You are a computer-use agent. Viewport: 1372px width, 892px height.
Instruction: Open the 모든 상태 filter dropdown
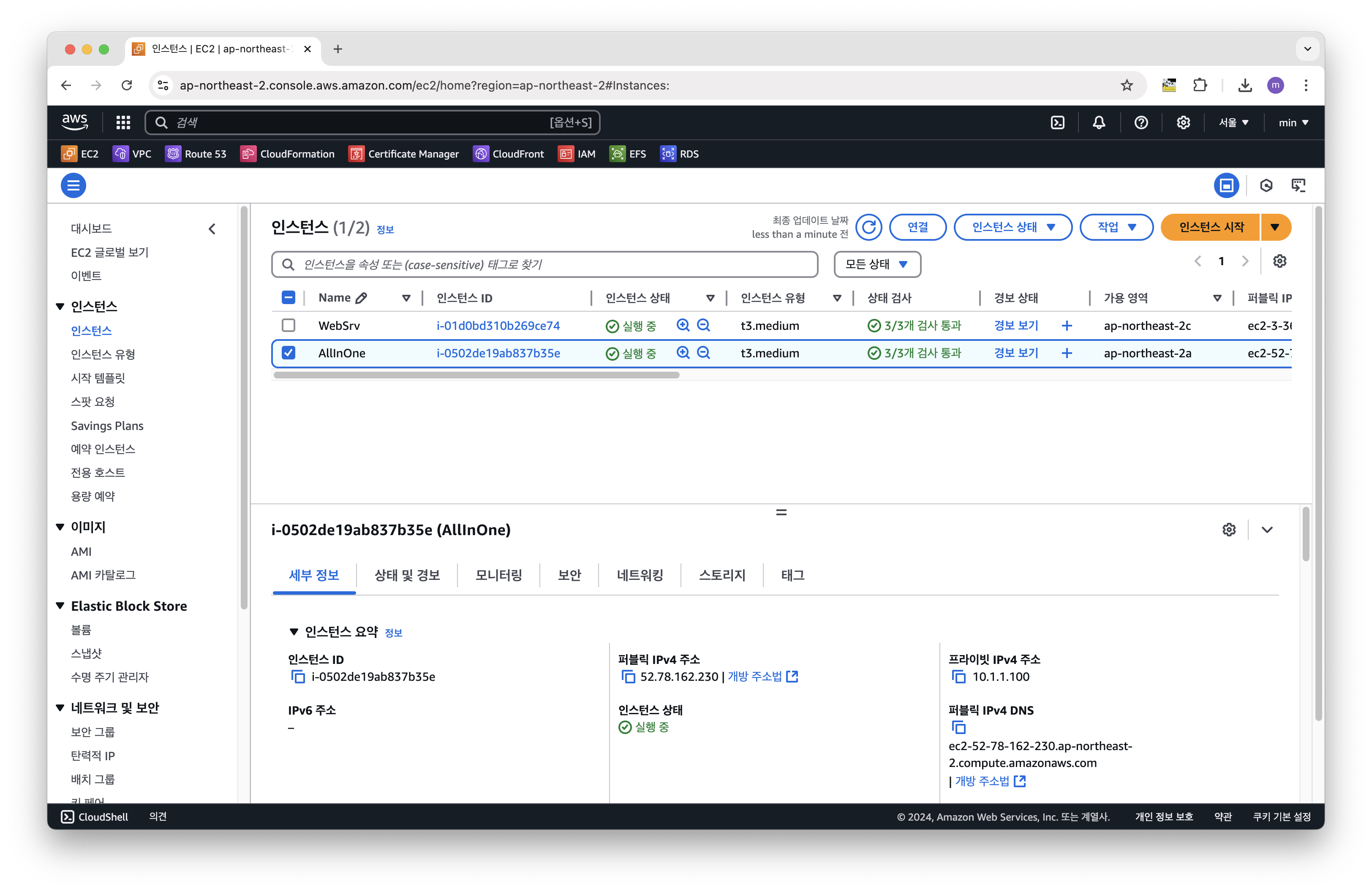tap(877, 264)
